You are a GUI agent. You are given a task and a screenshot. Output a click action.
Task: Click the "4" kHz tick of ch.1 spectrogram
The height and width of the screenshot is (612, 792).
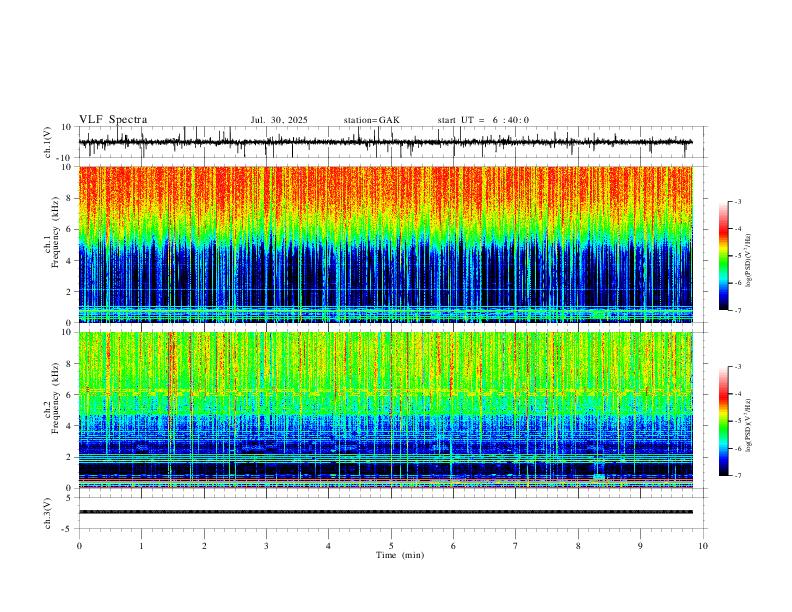point(70,261)
